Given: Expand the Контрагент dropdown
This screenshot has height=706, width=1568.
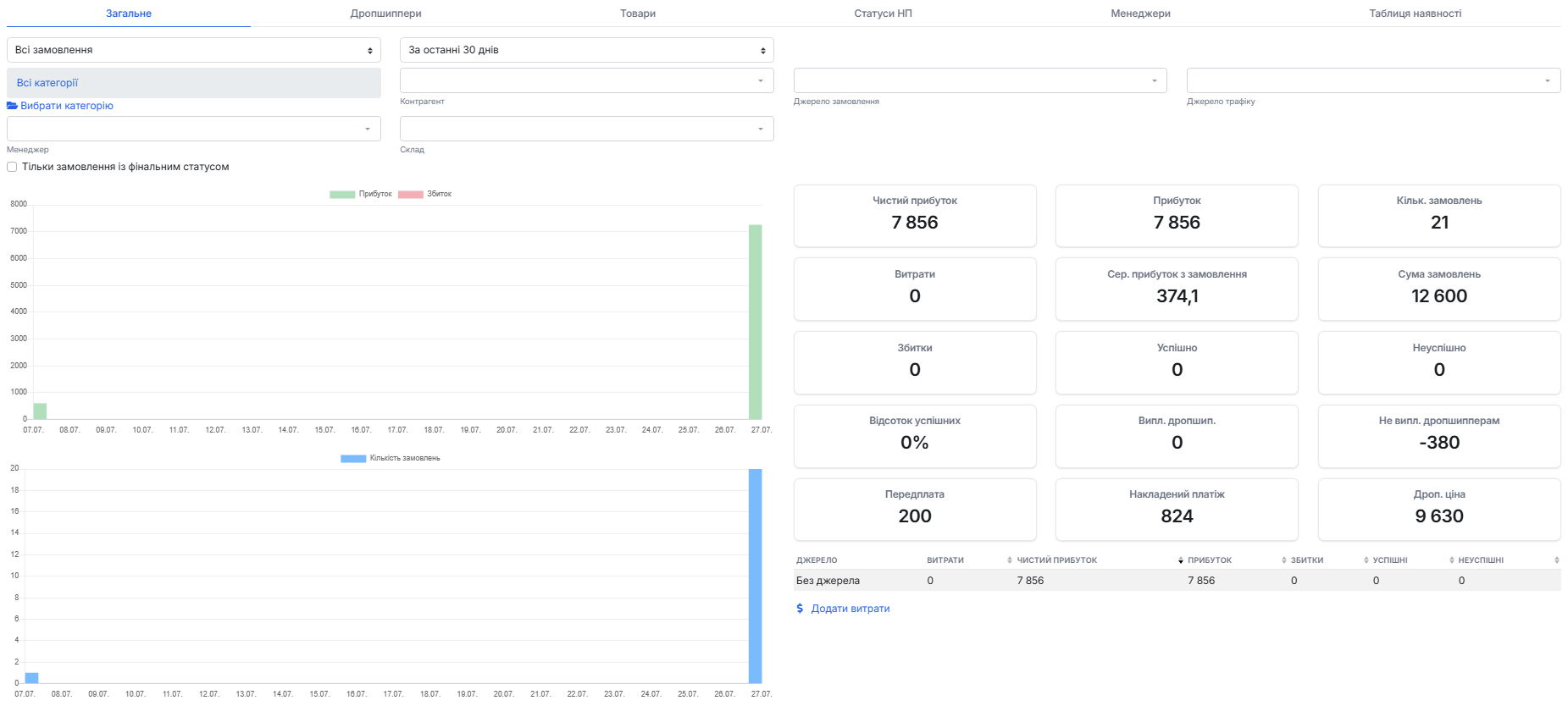Looking at the screenshot, I should [x=587, y=80].
